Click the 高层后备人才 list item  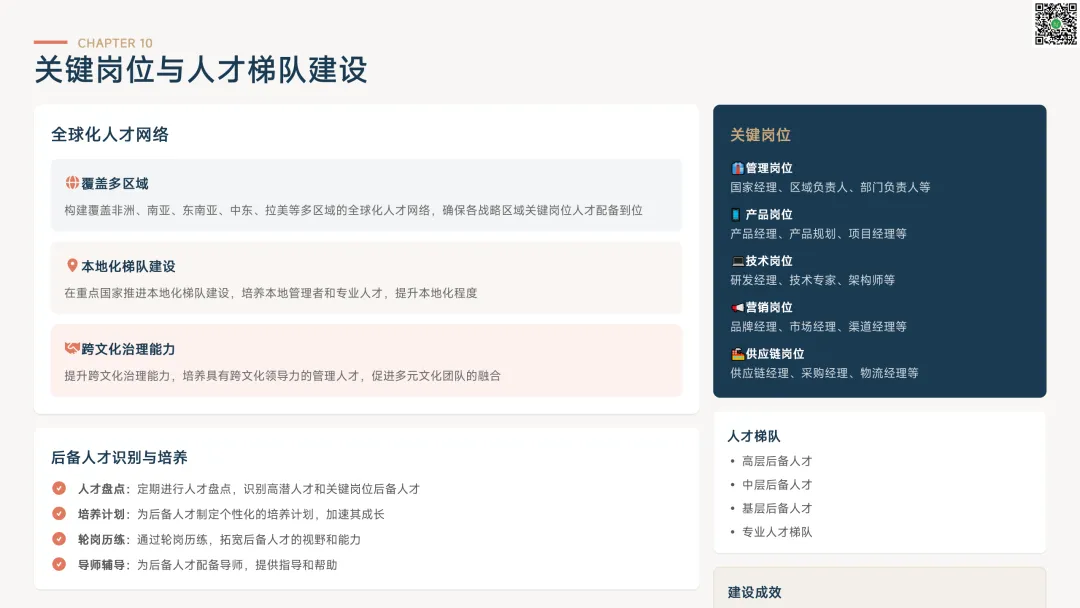[x=777, y=461]
